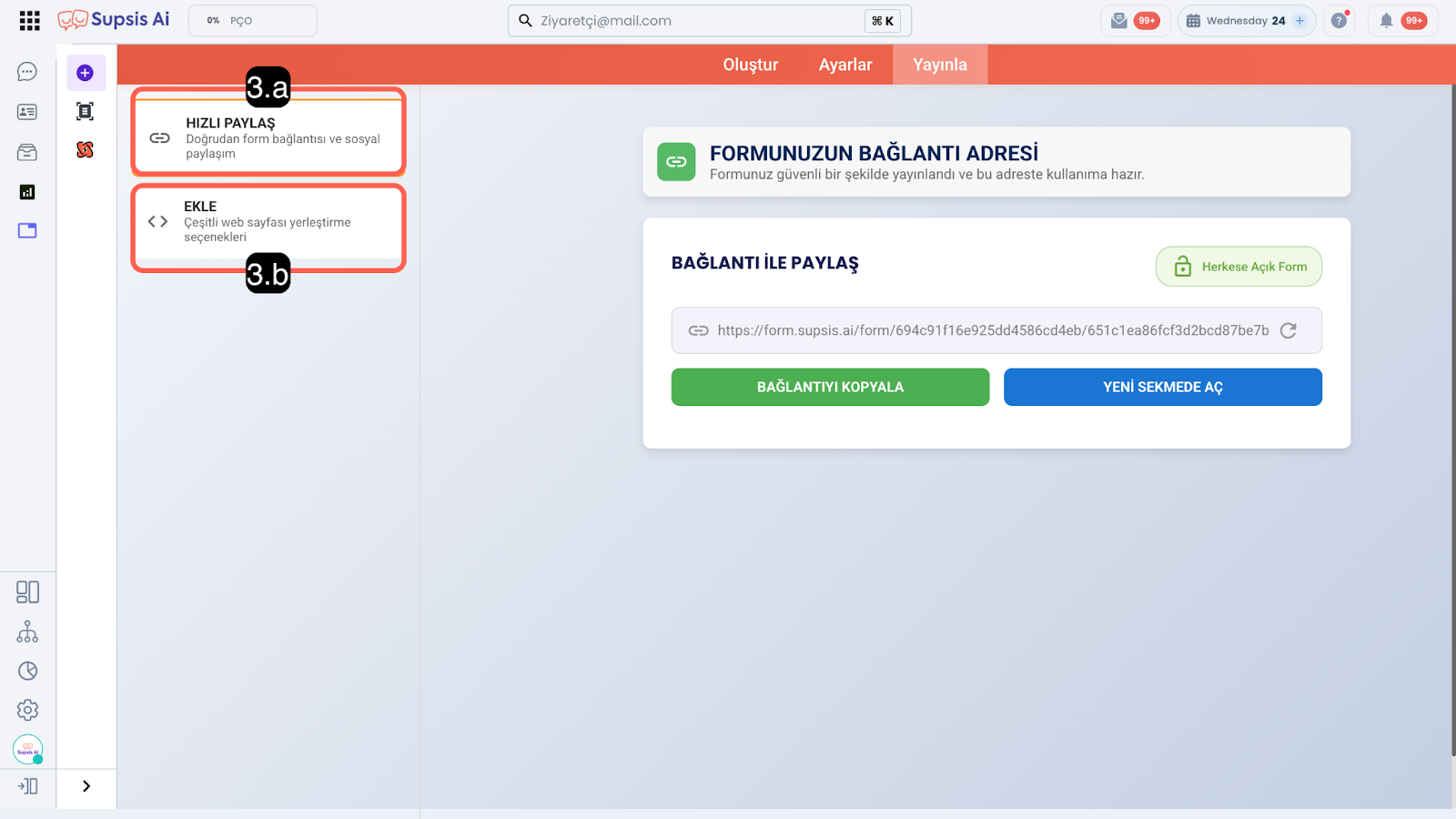Open the chat conversations sidebar icon
Image resolution: width=1456 pixels, height=819 pixels.
[27, 72]
